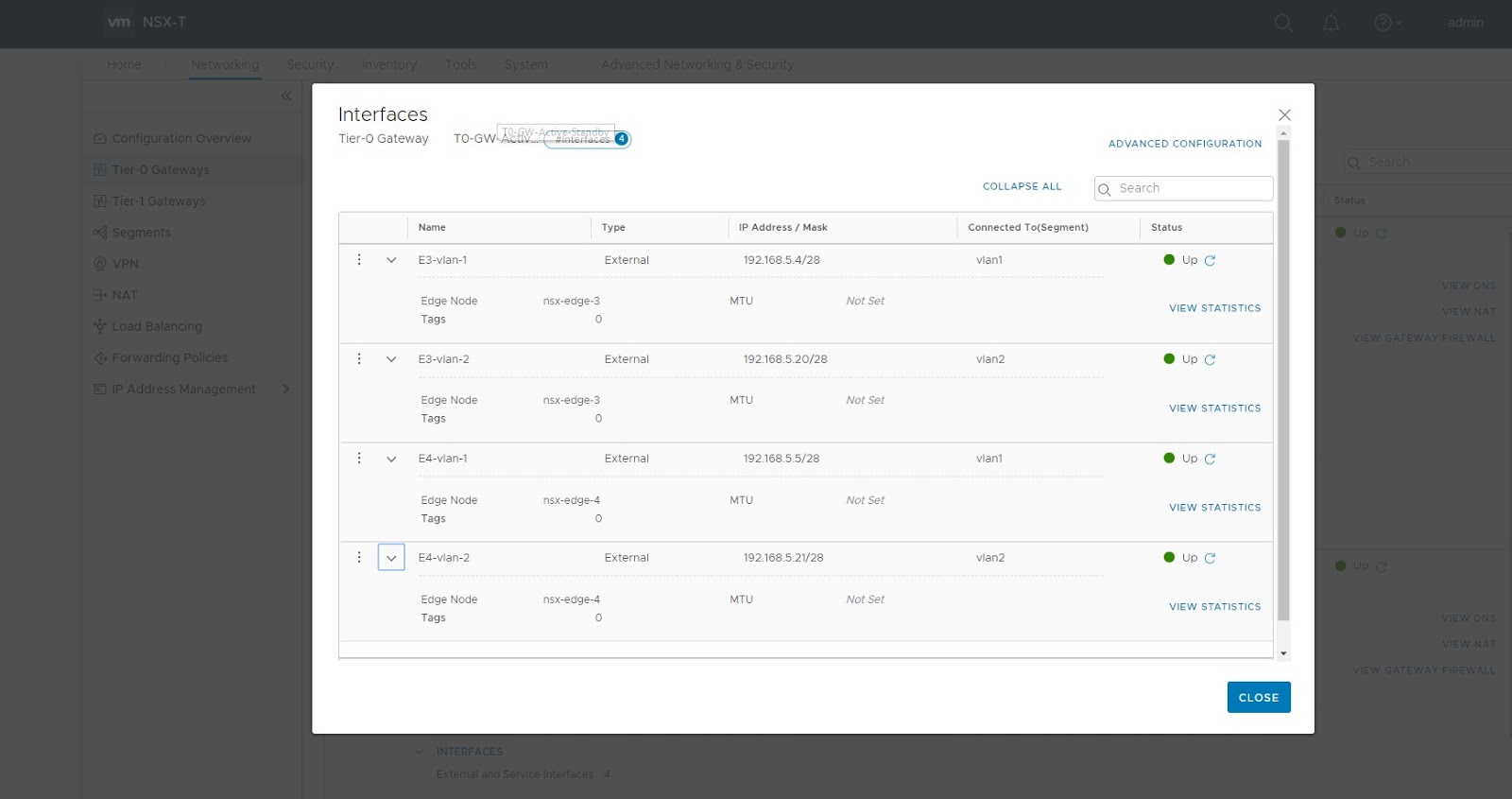Collapse the E4-vlan-1 interface details
The height and width of the screenshot is (799, 1512).
tap(391, 459)
